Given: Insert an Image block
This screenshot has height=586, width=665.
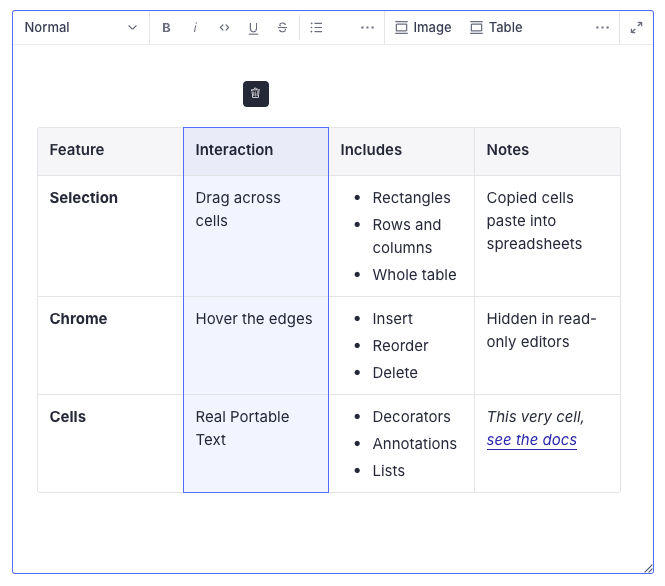Looking at the screenshot, I should point(423,28).
